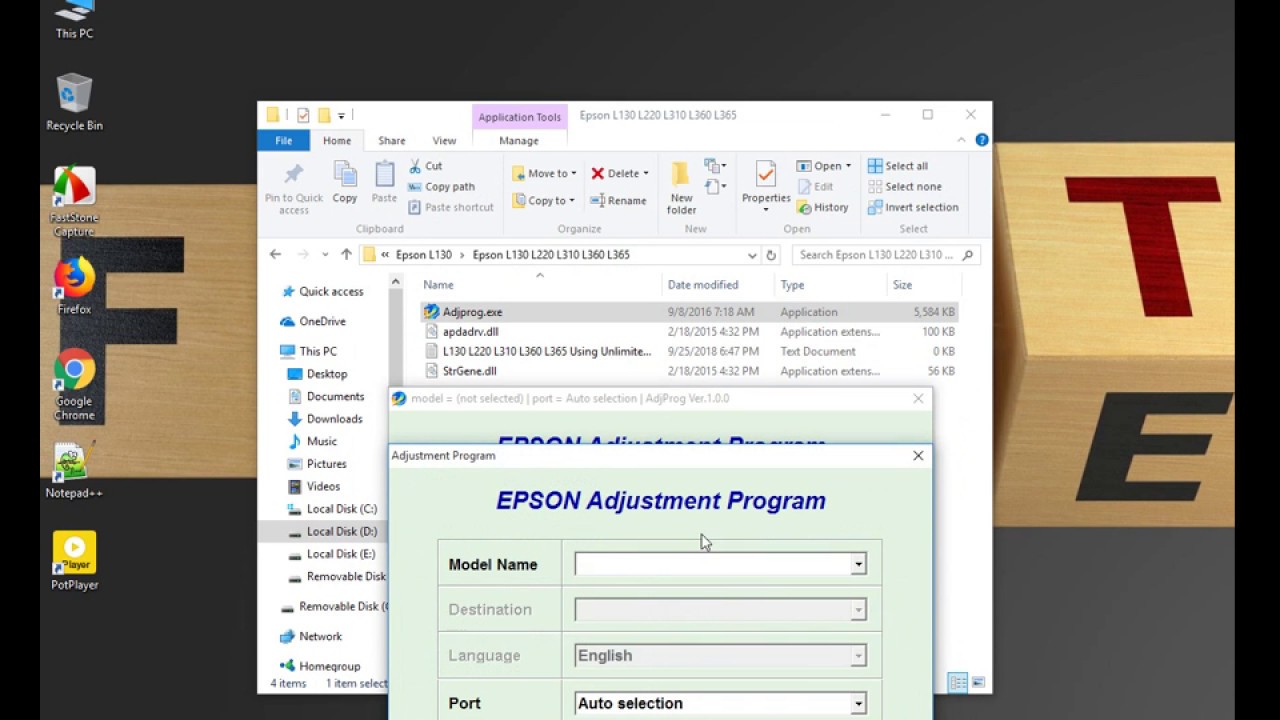Open the Delete dropdown in ribbon

click(x=620, y=173)
